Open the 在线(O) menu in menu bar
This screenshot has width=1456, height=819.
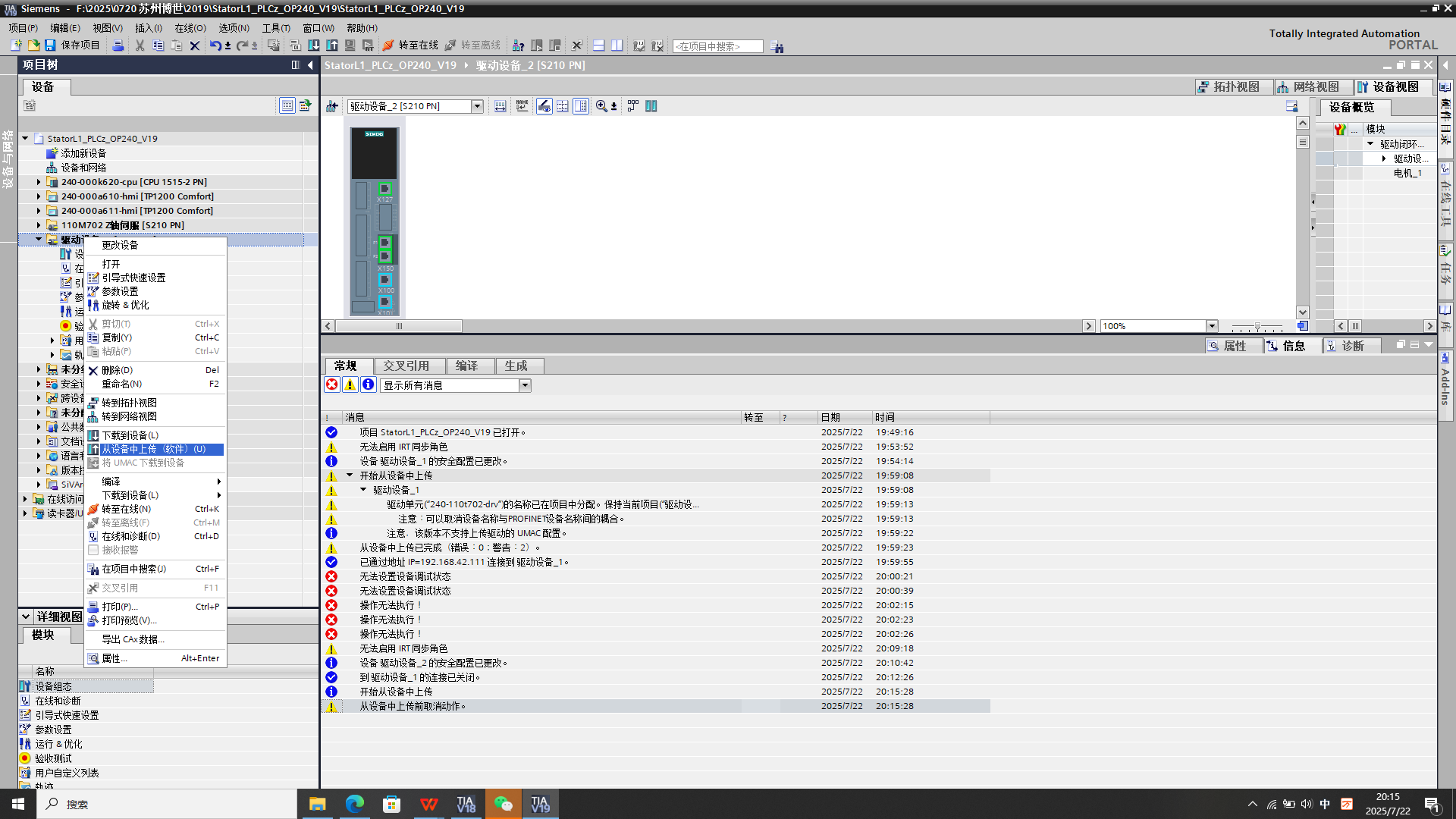coord(190,28)
